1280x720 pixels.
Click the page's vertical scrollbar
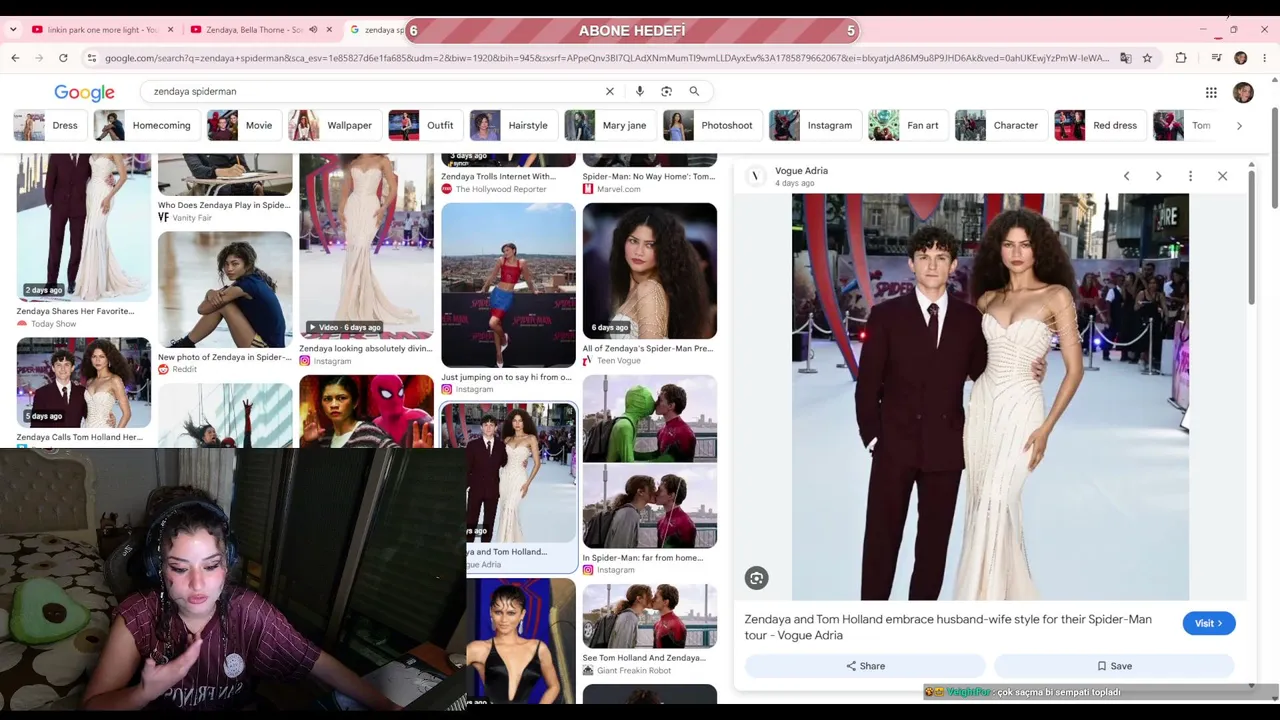pos(1274,158)
